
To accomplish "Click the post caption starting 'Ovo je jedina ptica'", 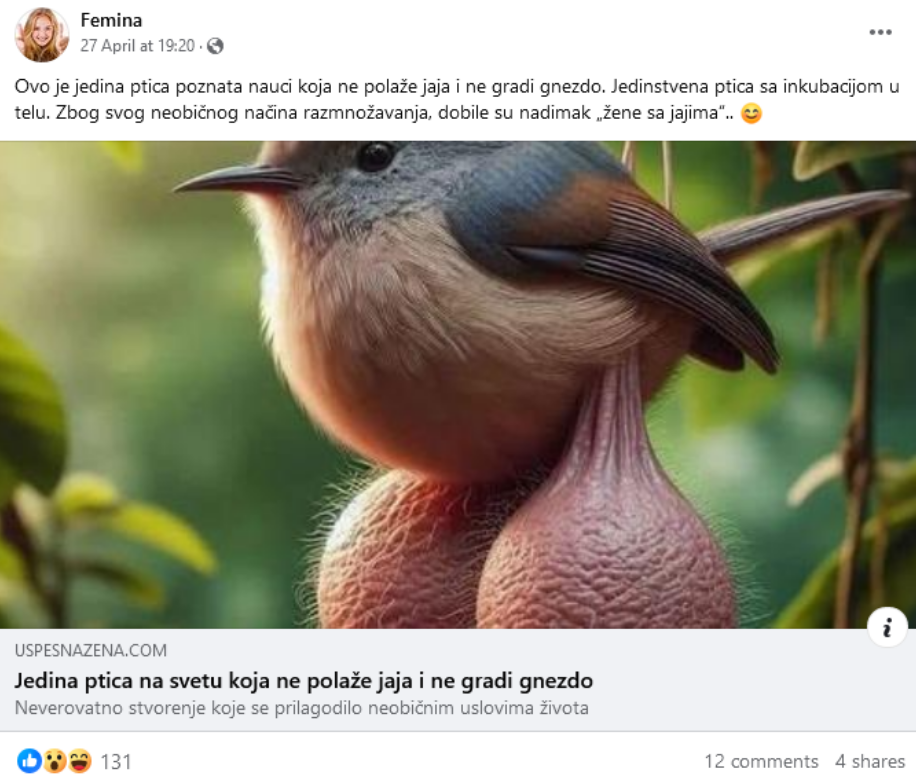I will click(457, 99).
